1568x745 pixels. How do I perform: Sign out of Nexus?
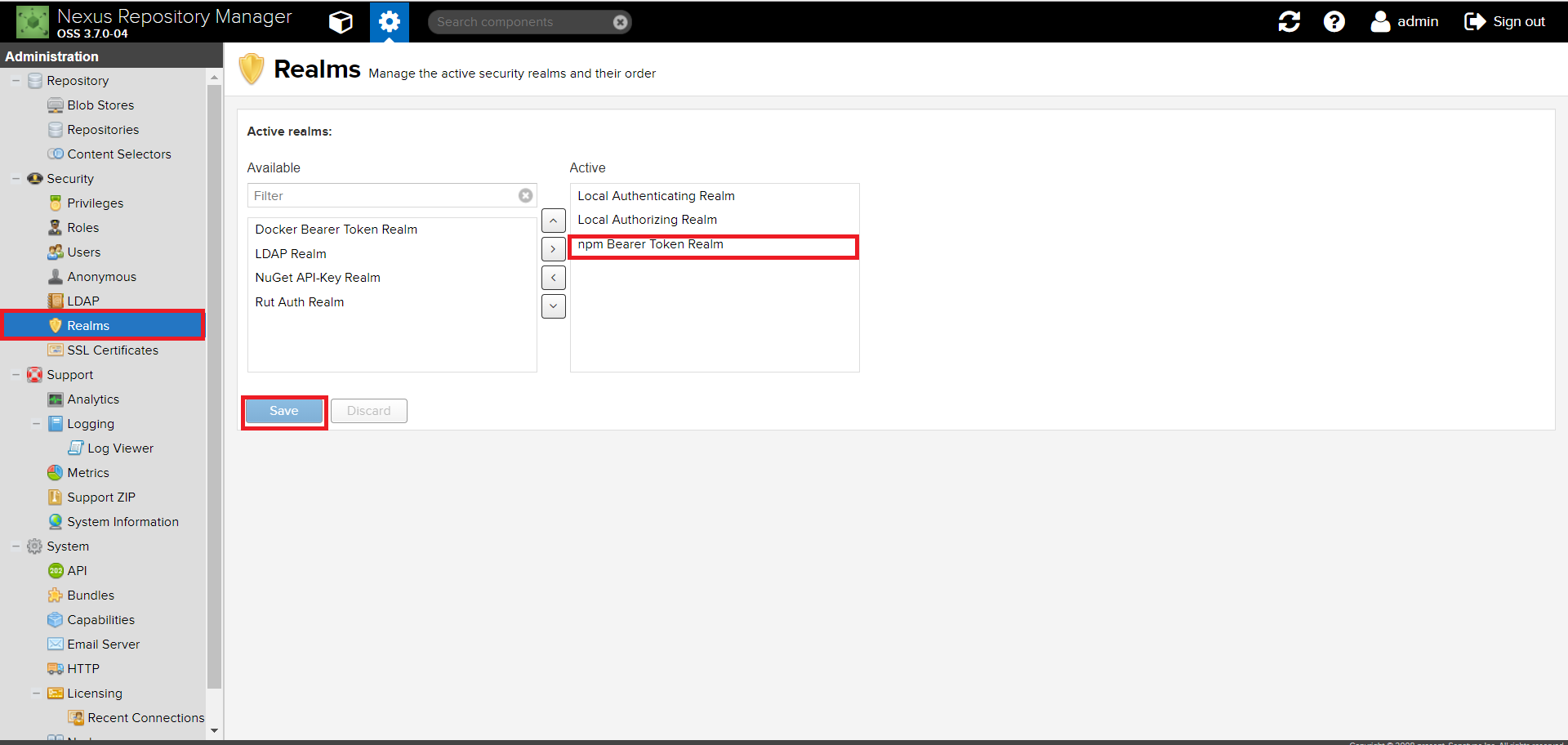pos(1504,22)
